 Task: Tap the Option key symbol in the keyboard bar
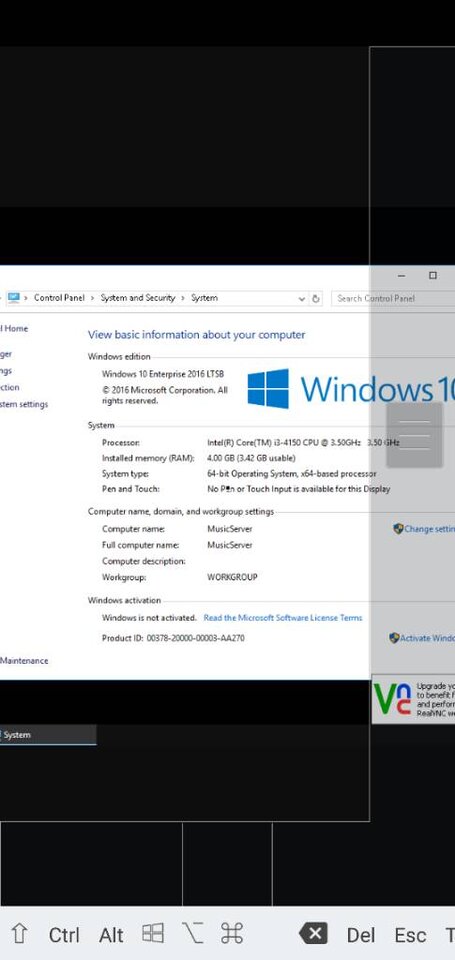coord(192,933)
